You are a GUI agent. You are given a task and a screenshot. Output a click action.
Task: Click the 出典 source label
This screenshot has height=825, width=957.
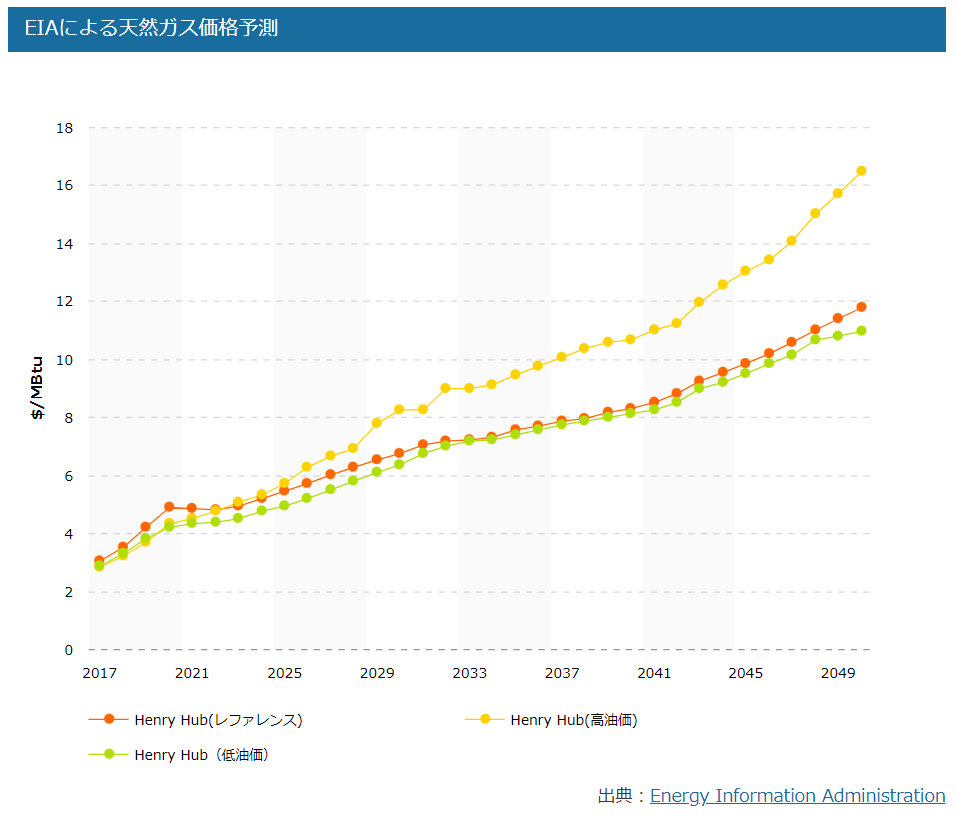(x=615, y=796)
